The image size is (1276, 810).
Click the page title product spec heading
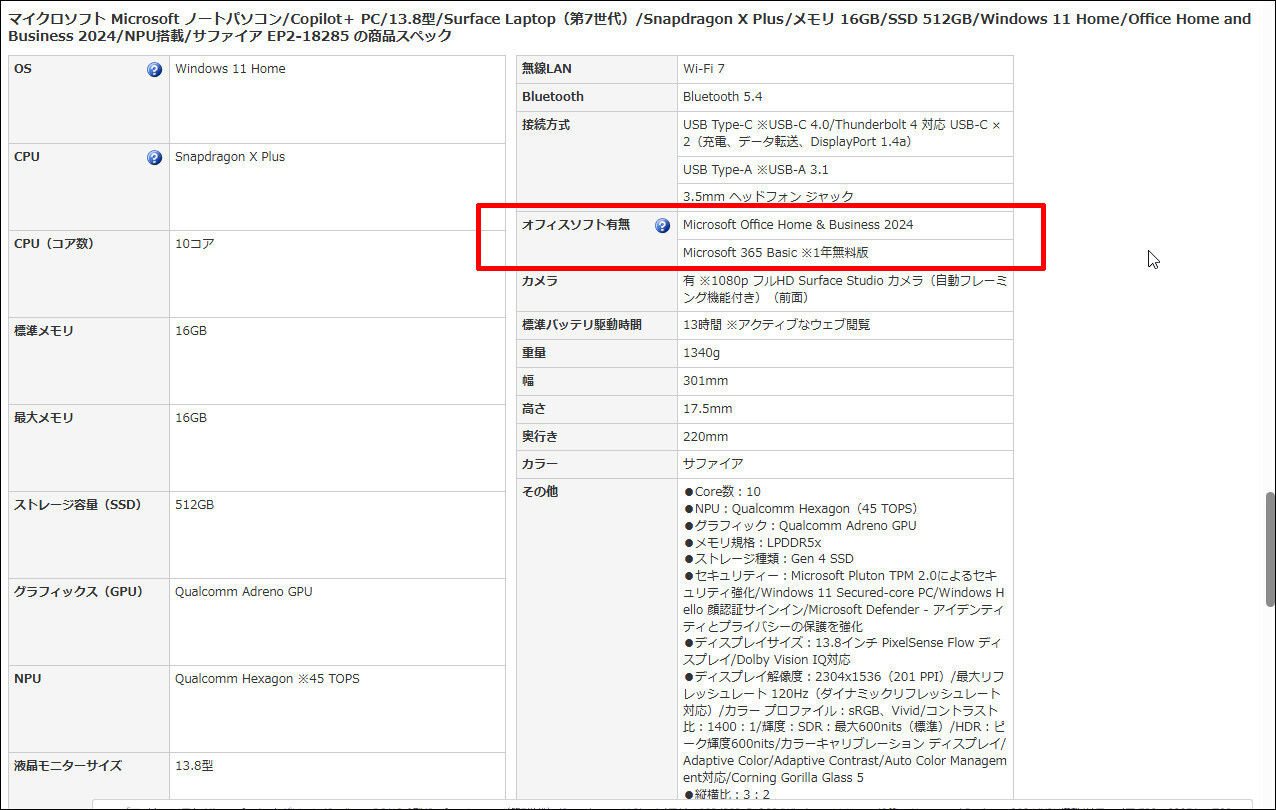pos(630,27)
